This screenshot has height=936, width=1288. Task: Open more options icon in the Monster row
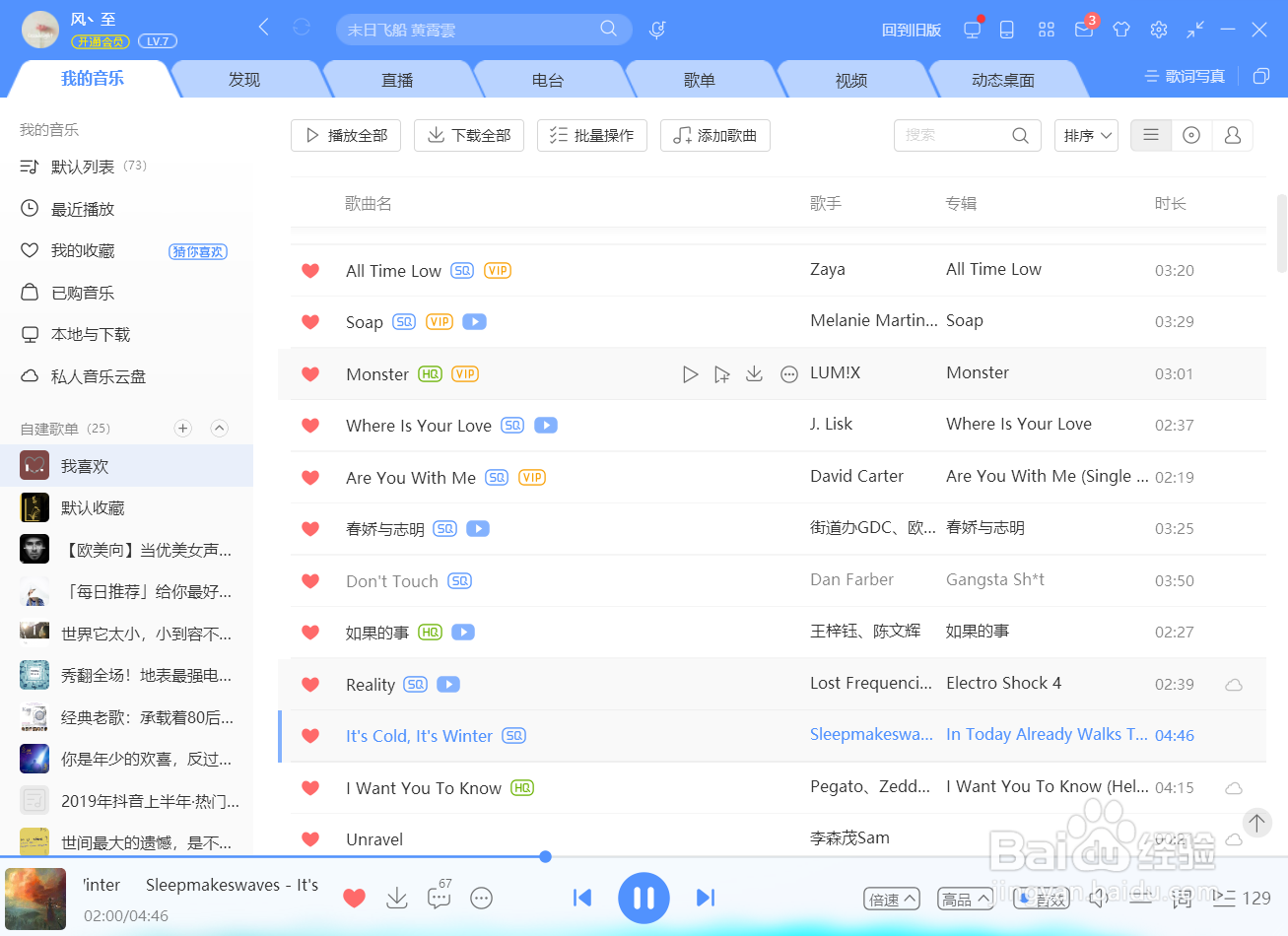tap(789, 374)
